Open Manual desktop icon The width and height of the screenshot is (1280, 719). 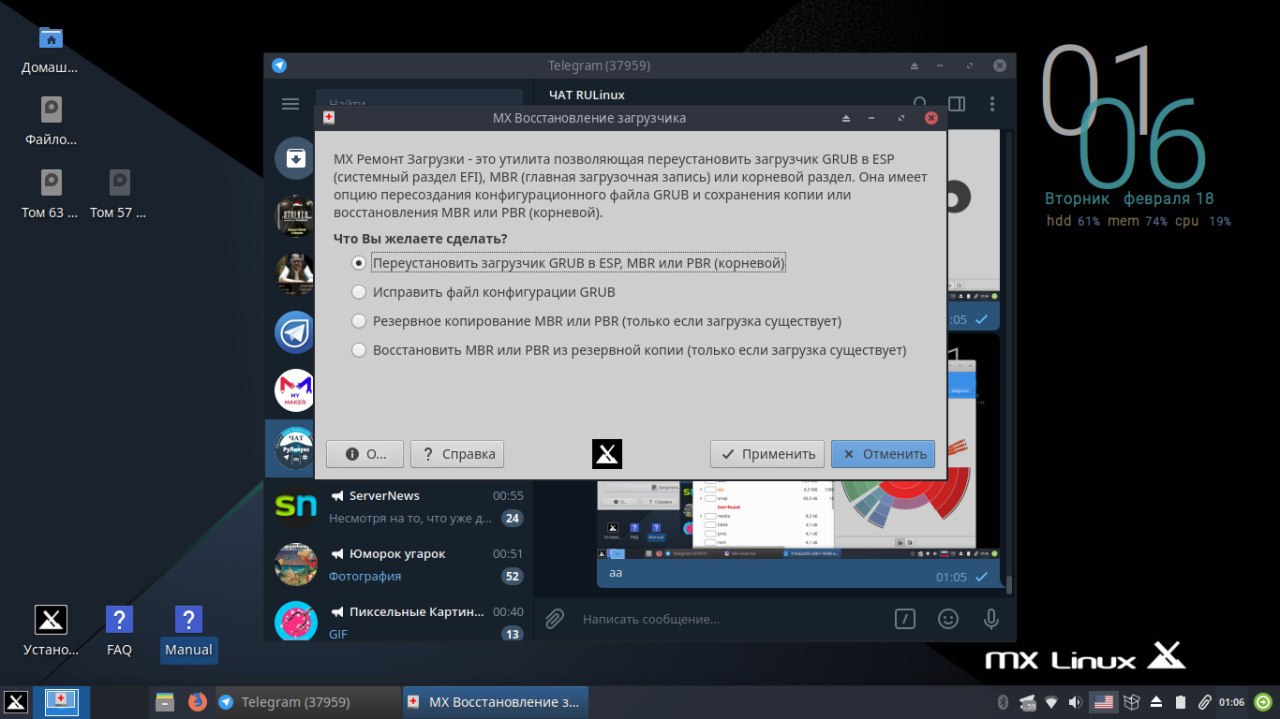[x=188, y=632]
